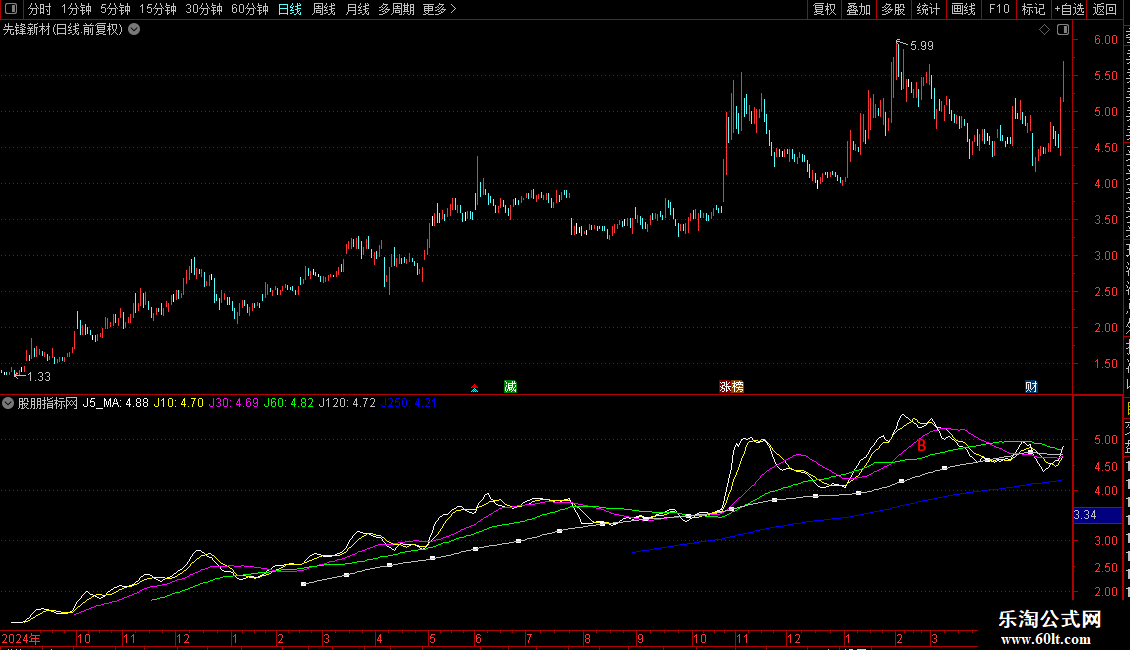Click the 1.33 low price label
The image size is (1130, 650).
click(39, 377)
